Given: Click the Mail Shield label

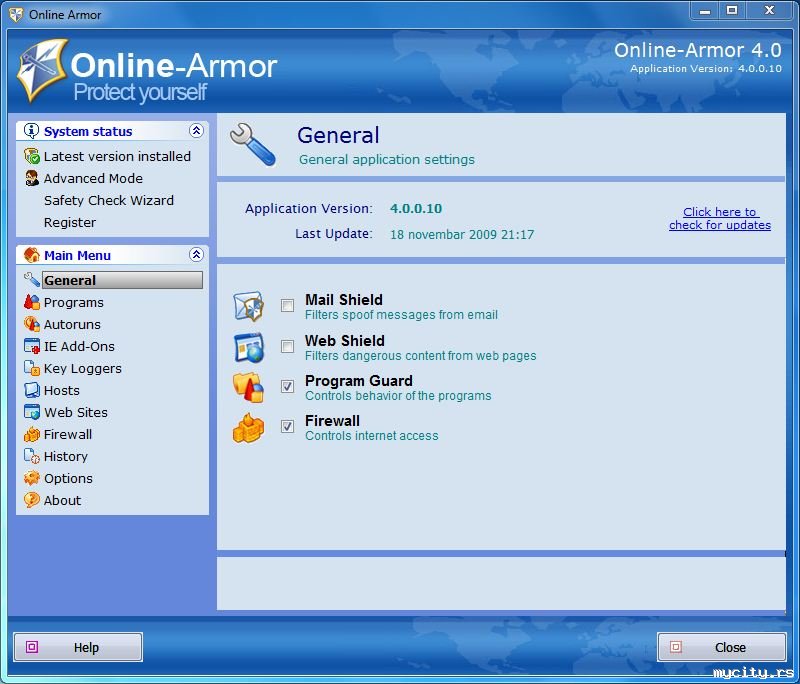Looking at the screenshot, I should click(344, 299).
